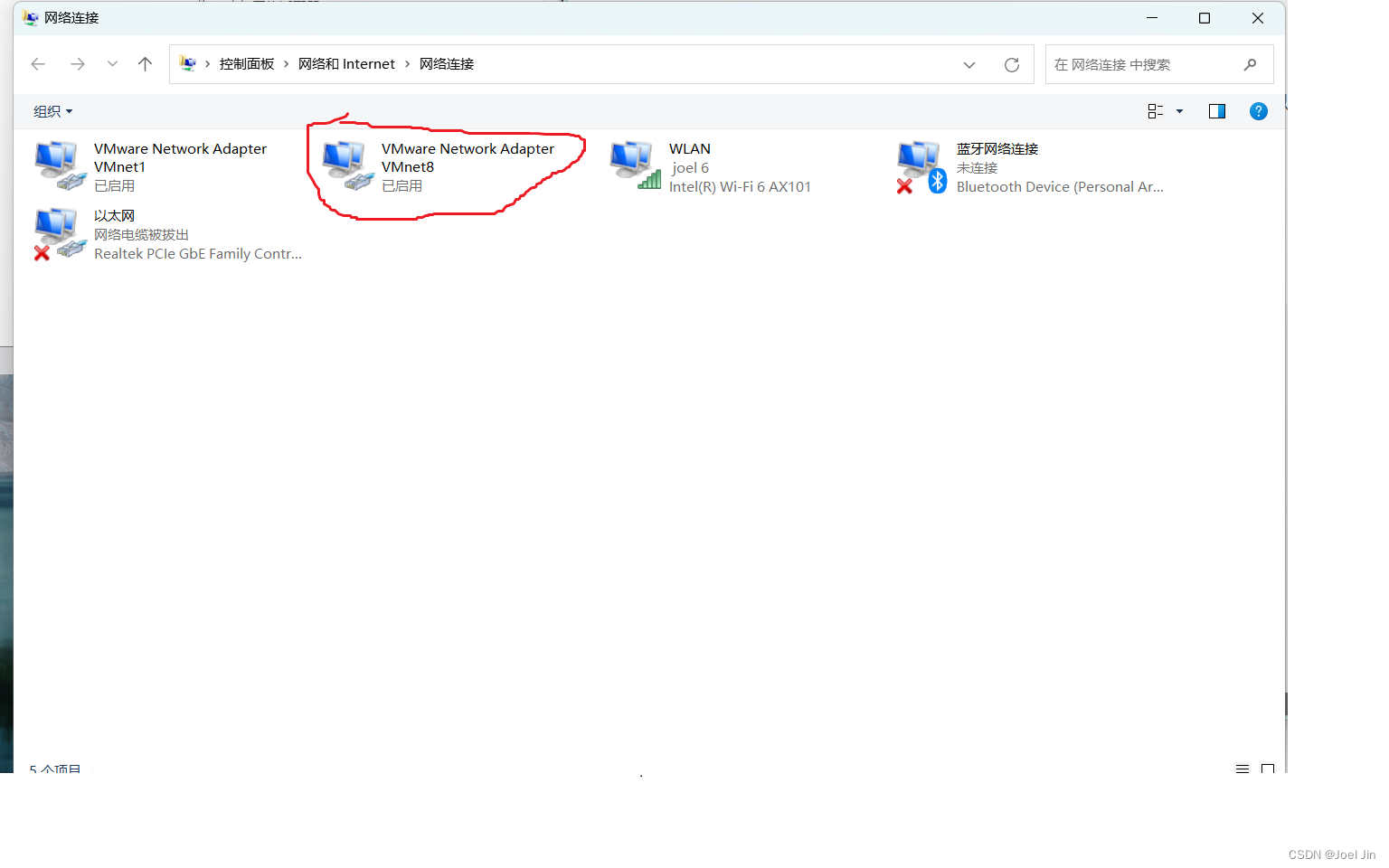The image size is (1389, 868).
Task: Click Intel(R) Wi-Fi 6 AX101 text
Action: 740,187
